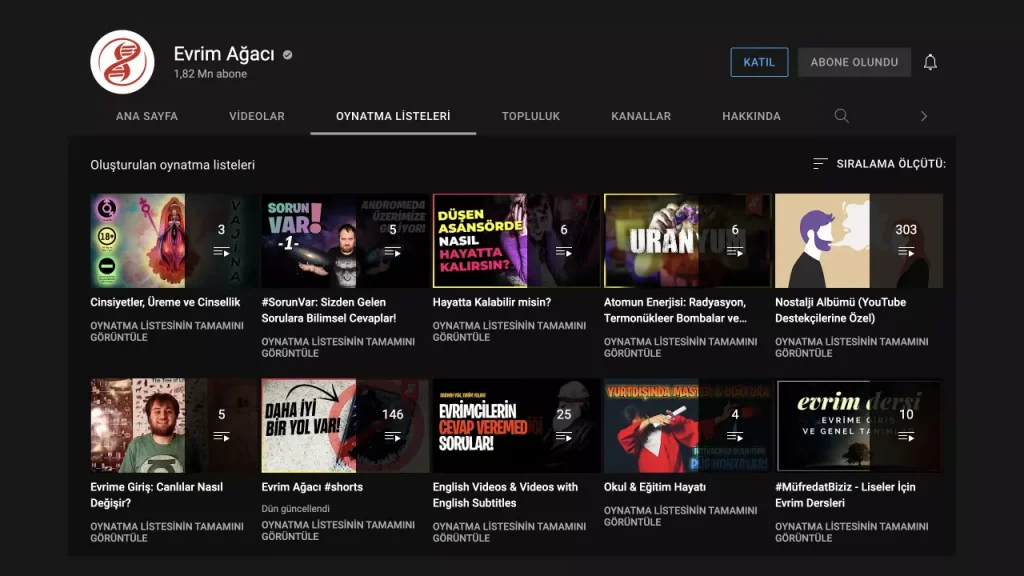This screenshot has width=1024, height=576.
Task: Open the Evrime Giriş playlist thumbnail
Action: click(x=174, y=425)
